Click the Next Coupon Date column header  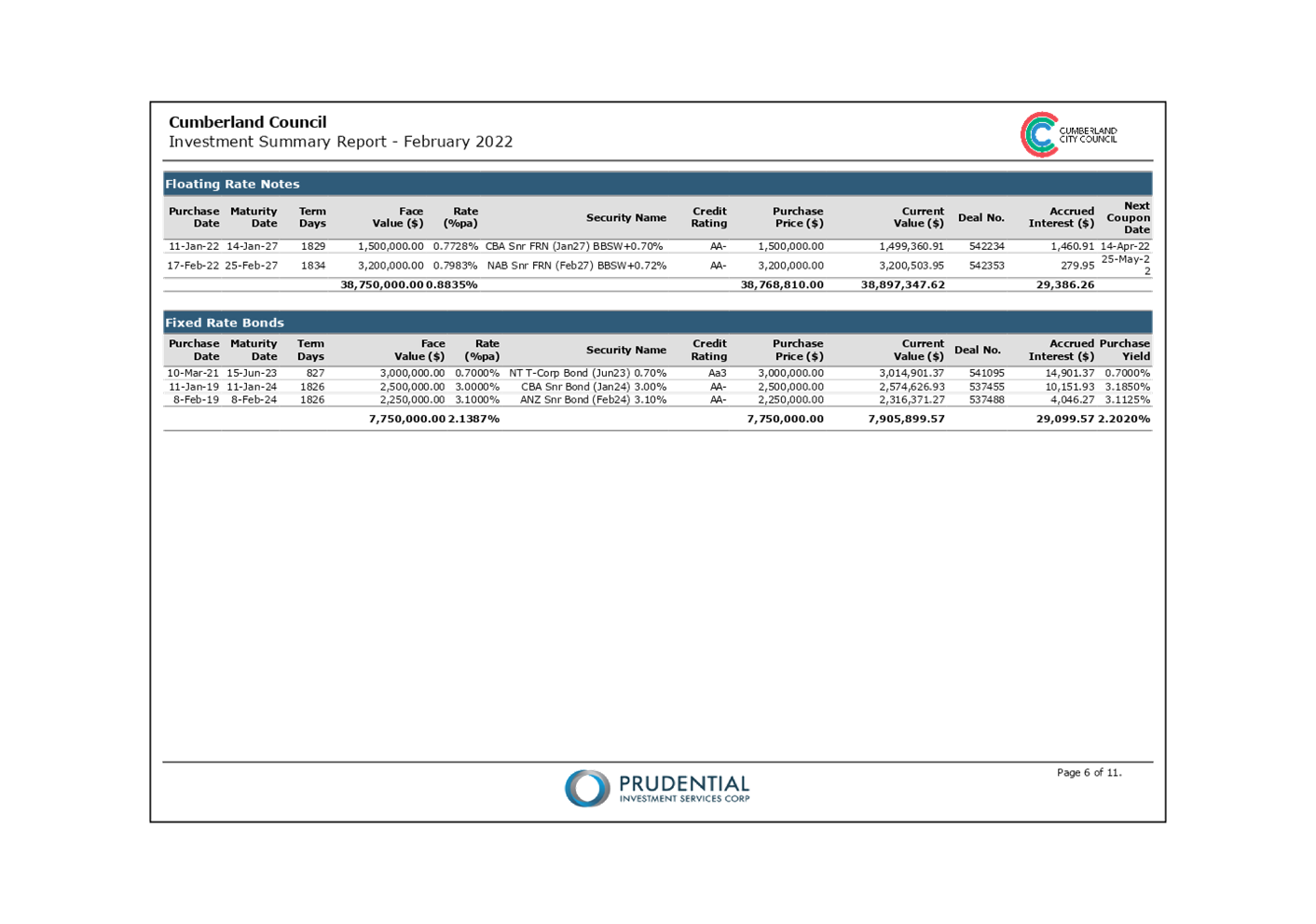pos(1129,217)
